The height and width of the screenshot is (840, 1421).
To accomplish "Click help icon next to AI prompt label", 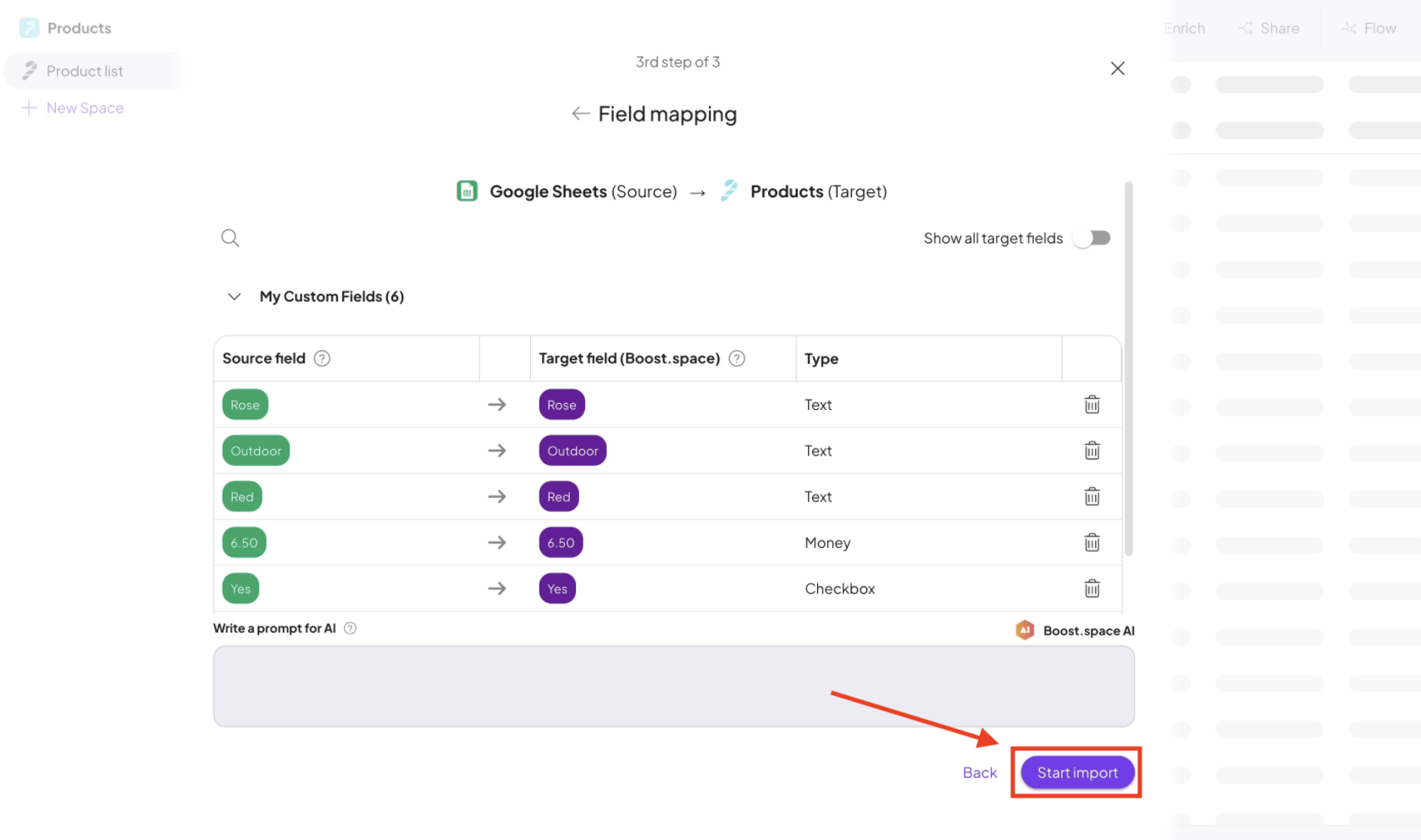I will point(350,628).
